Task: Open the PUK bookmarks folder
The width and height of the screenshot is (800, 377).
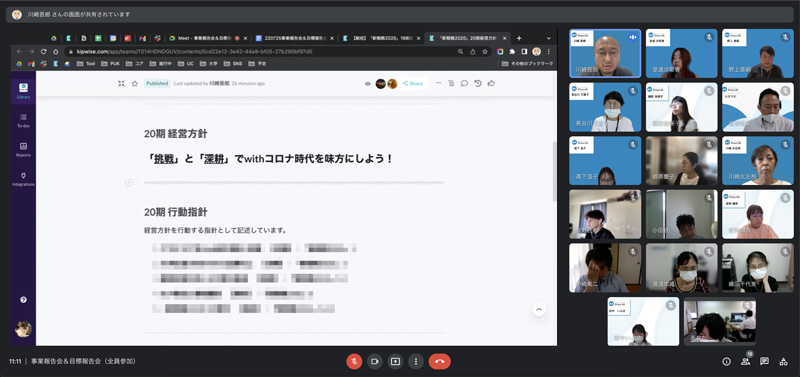Action: 110,64
